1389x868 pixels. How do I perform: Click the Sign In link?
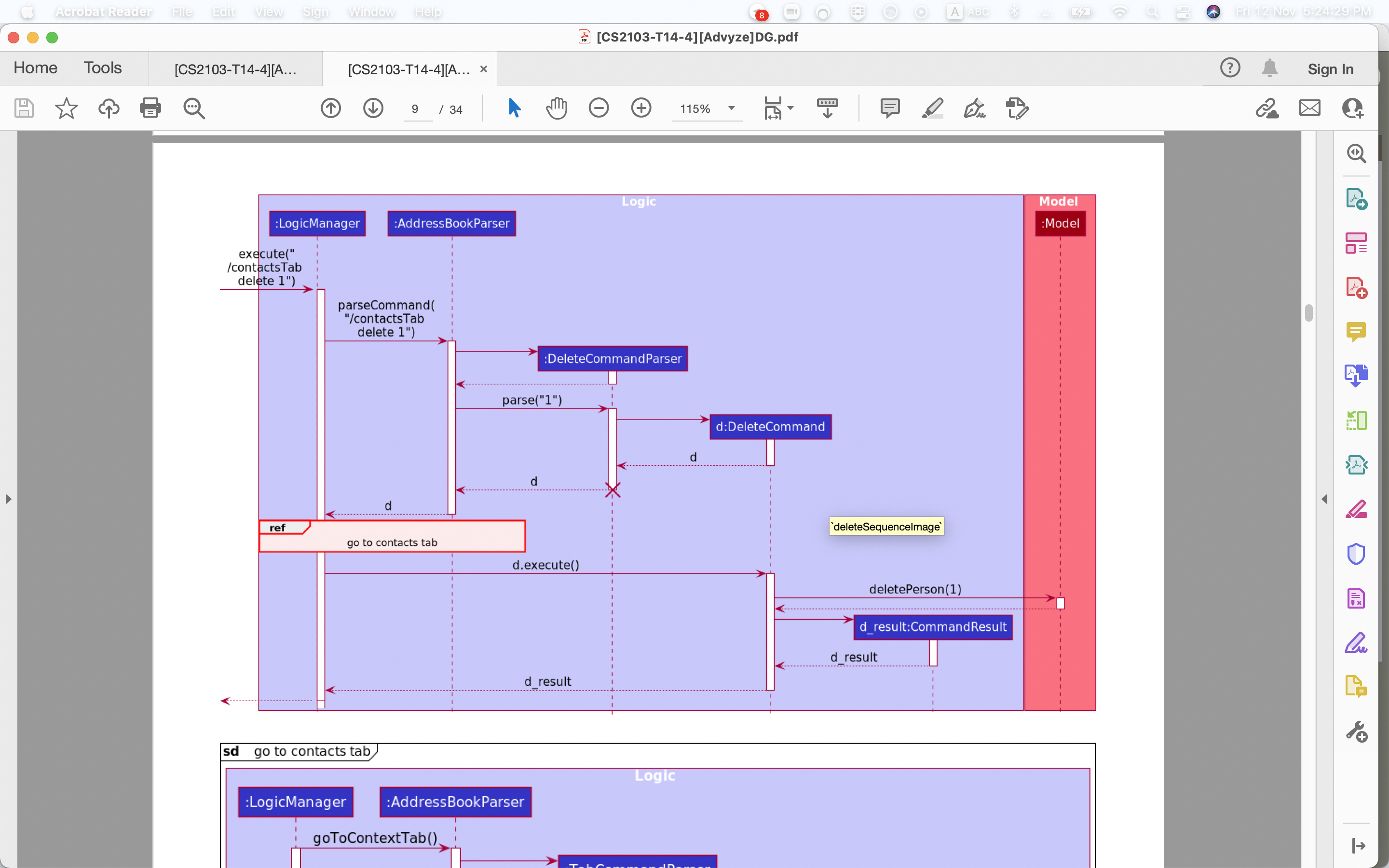(x=1330, y=69)
